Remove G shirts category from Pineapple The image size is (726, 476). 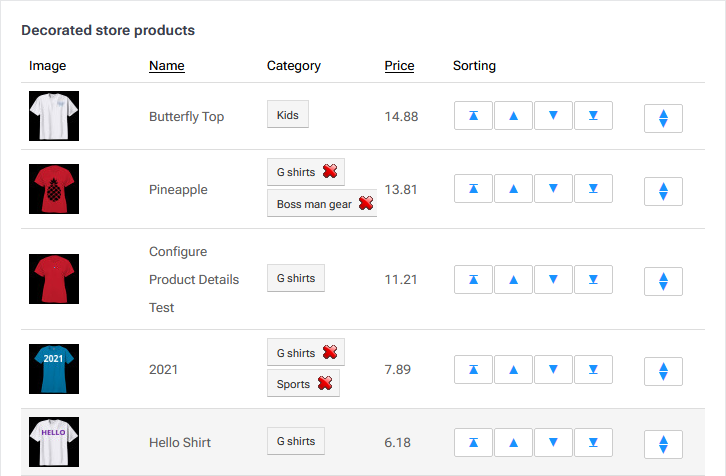tap(330, 172)
